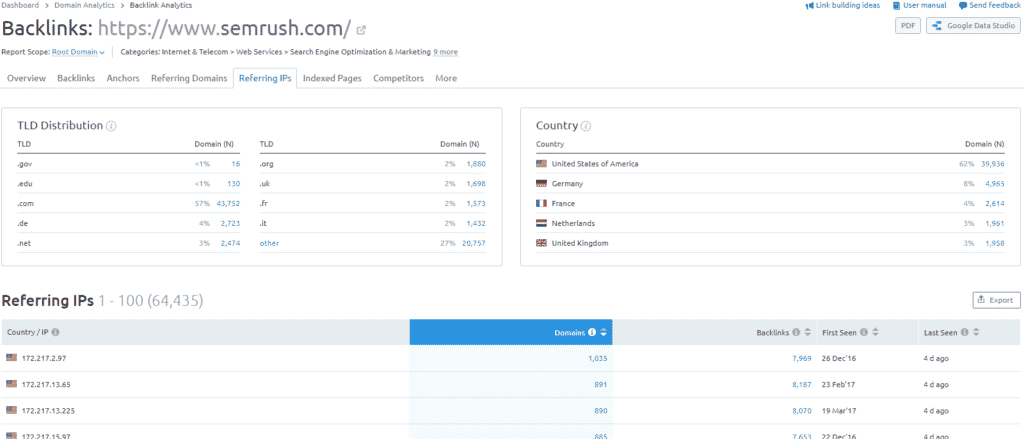This screenshot has width=1024, height=439.
Task: Click info icon next to TLD Distribution
Action: tap(111, 126)
